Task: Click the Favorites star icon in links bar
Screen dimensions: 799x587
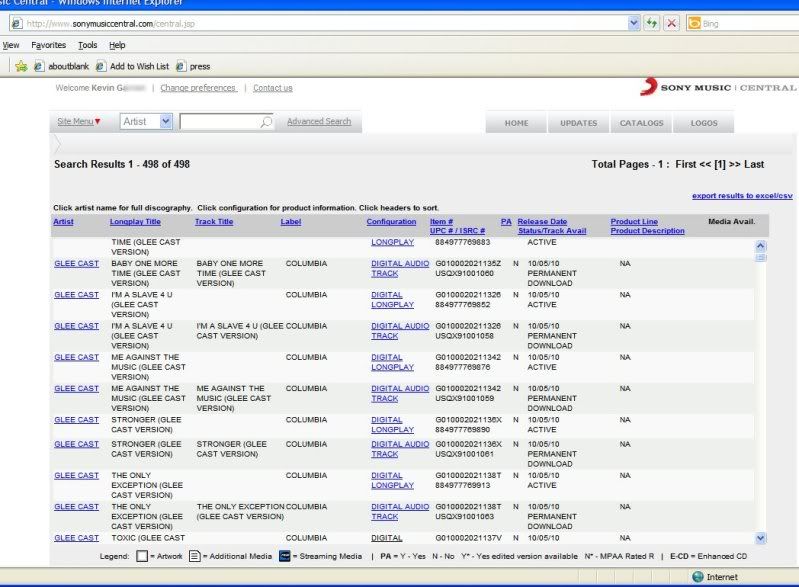Action: 21,66
